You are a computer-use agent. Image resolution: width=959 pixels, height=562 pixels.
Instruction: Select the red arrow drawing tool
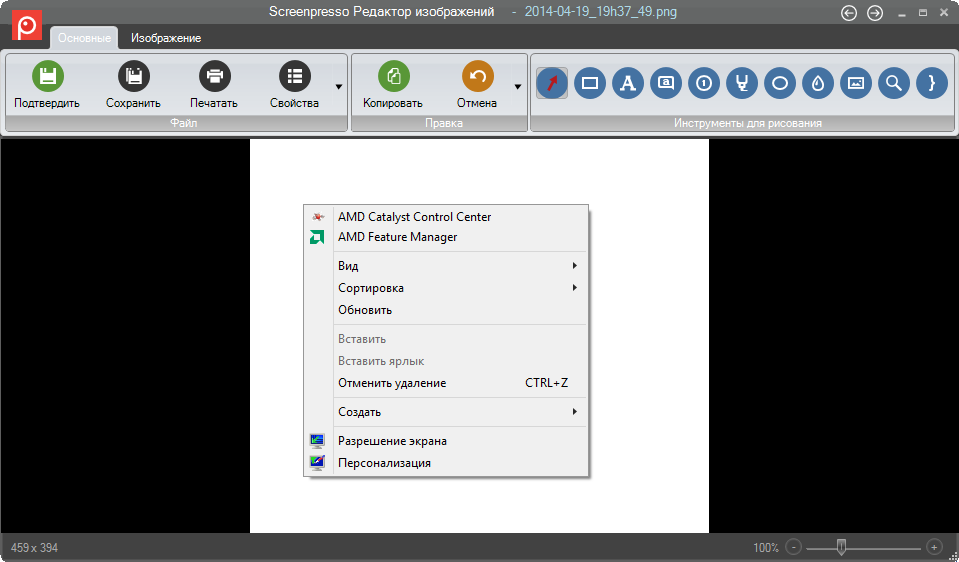click(x=552, y=83)
